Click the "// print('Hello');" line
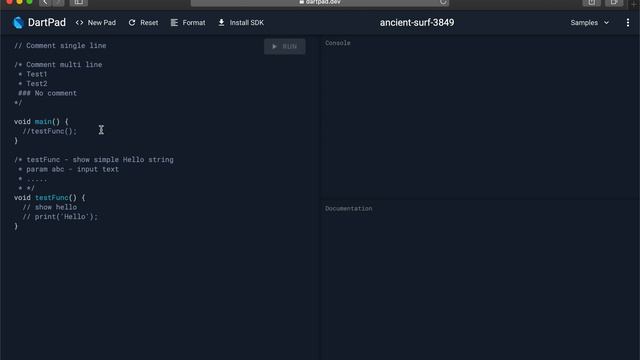 [x=60, y=217]
